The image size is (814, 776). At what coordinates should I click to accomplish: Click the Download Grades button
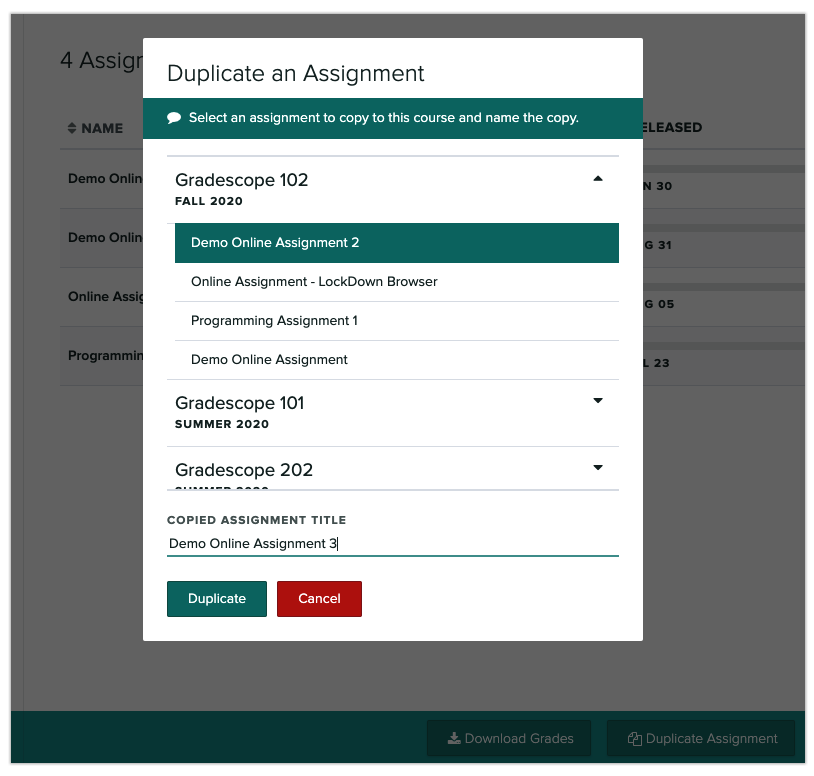tap(509, 738)
